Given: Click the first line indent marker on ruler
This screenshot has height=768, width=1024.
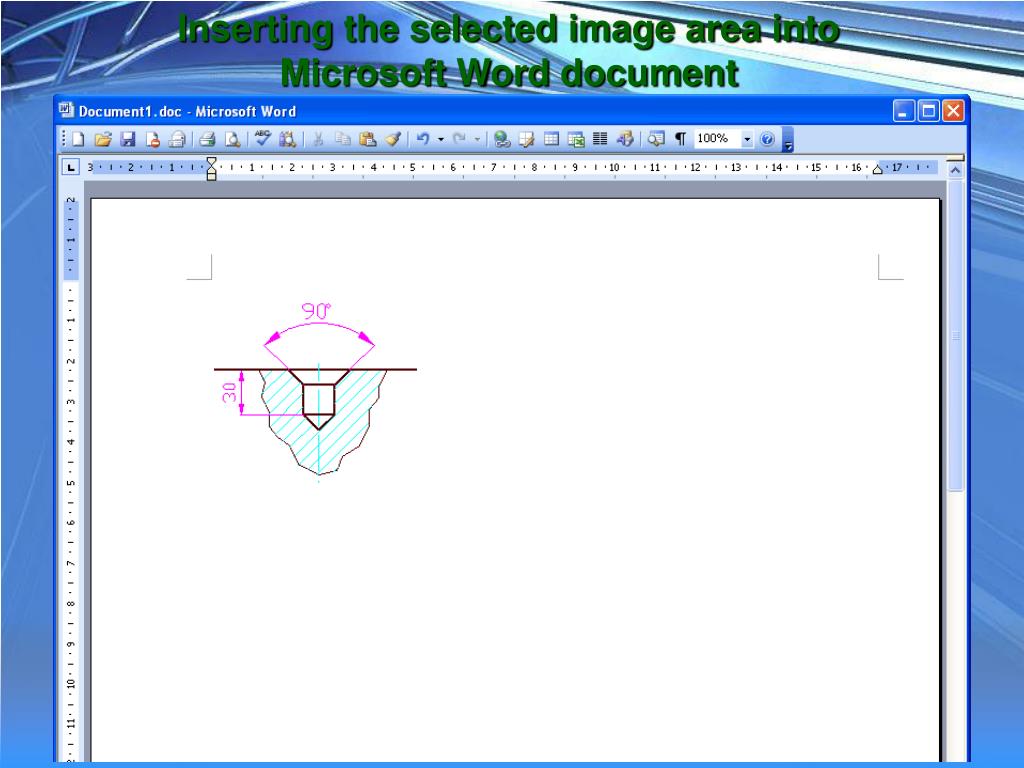Looking at the screenshot, I should [x=211, y=161].
